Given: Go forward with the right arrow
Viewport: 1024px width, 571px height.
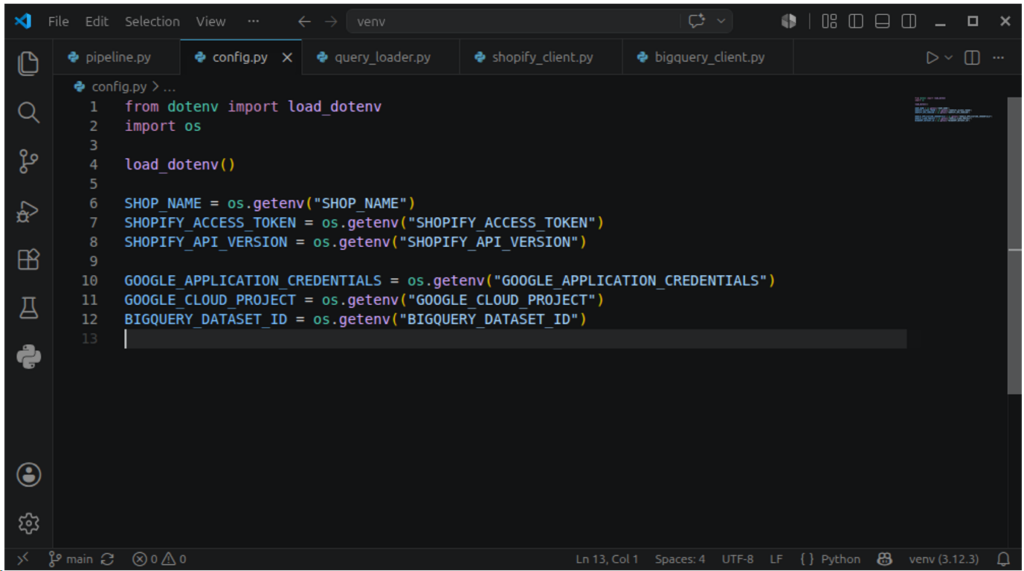Looking at the screenshot, I should point(331,22).
